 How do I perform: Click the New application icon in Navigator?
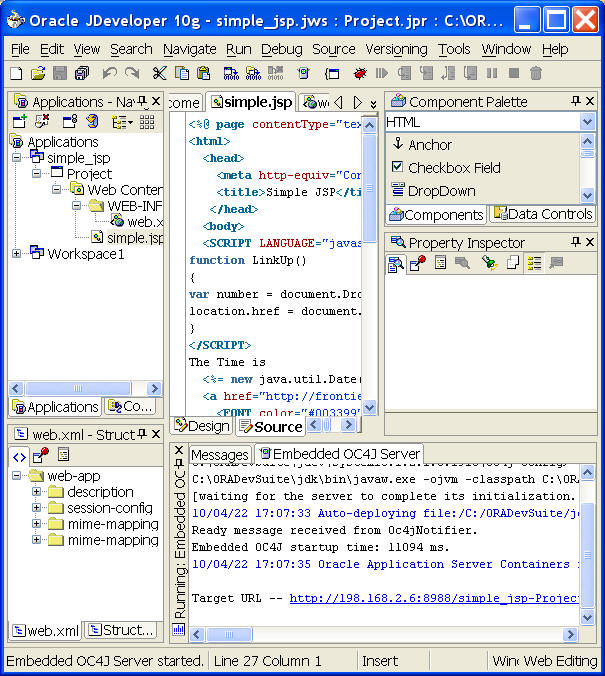pyautogui.click(x=19, y=122)
